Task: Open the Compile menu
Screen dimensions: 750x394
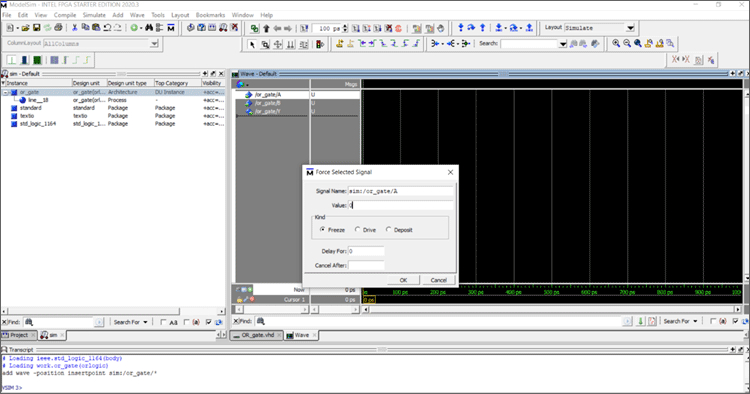Action: (65, 15)
